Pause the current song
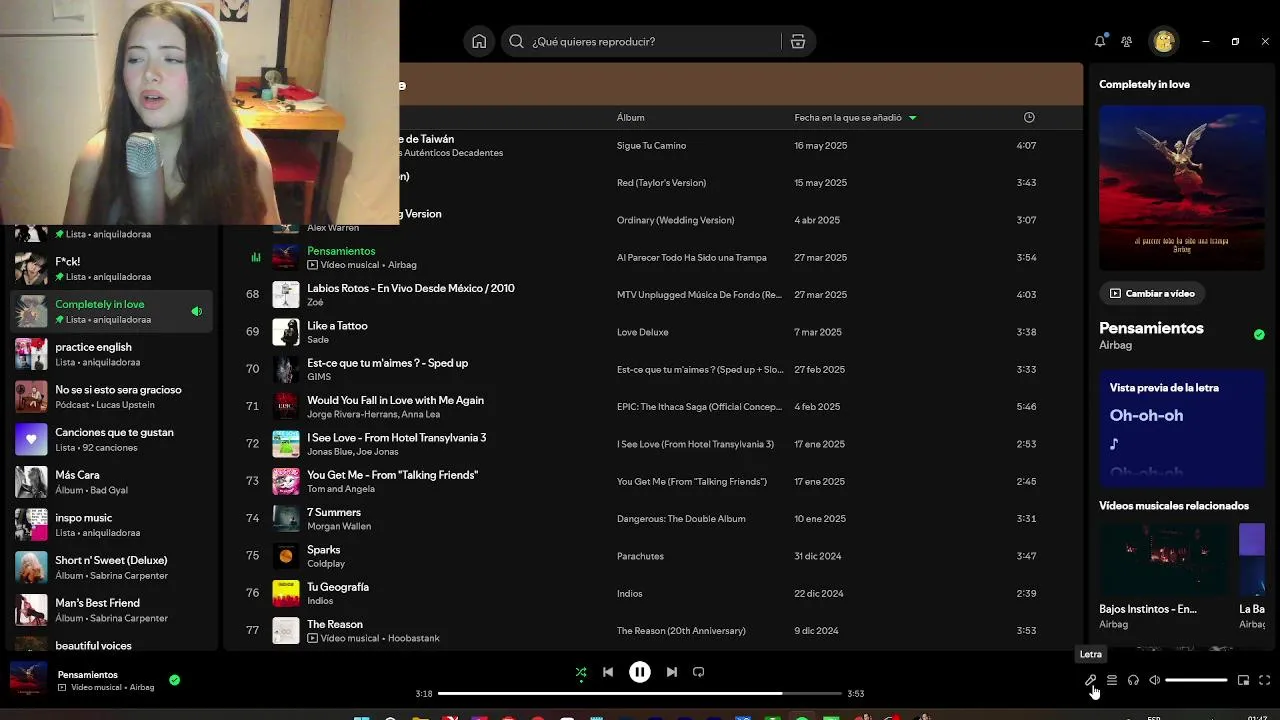 point(640,672)
